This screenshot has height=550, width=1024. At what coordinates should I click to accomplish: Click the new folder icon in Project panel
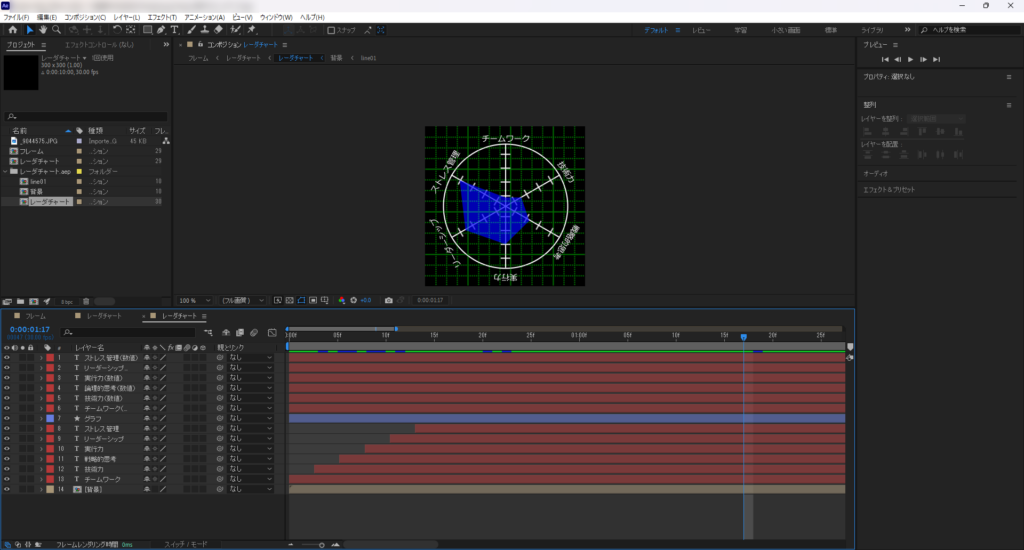20,302
